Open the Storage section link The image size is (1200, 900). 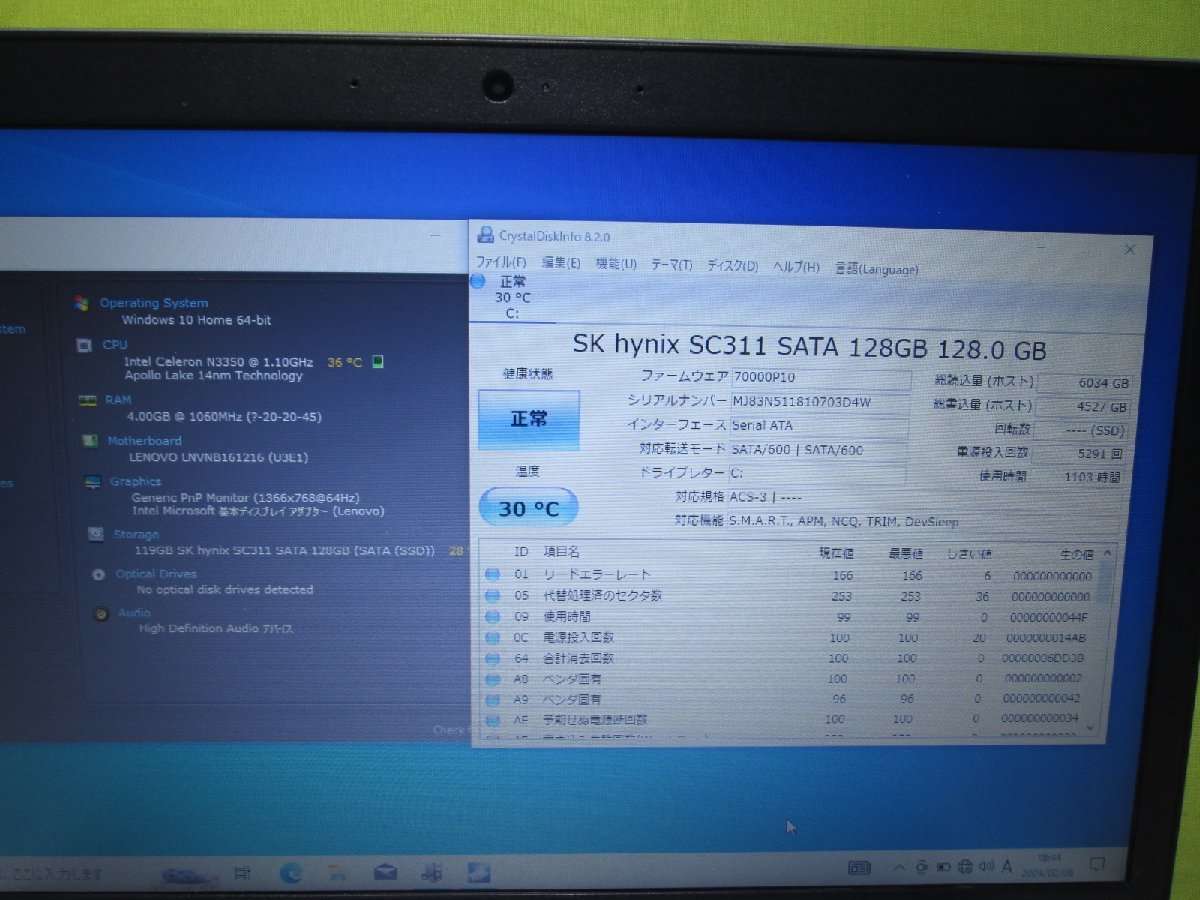click(x=136, y=534)
